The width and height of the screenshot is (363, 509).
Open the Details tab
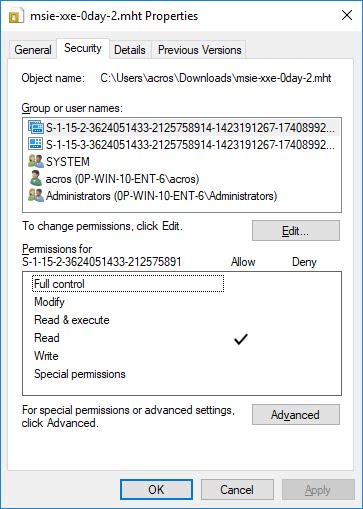(x=130, y=50)
